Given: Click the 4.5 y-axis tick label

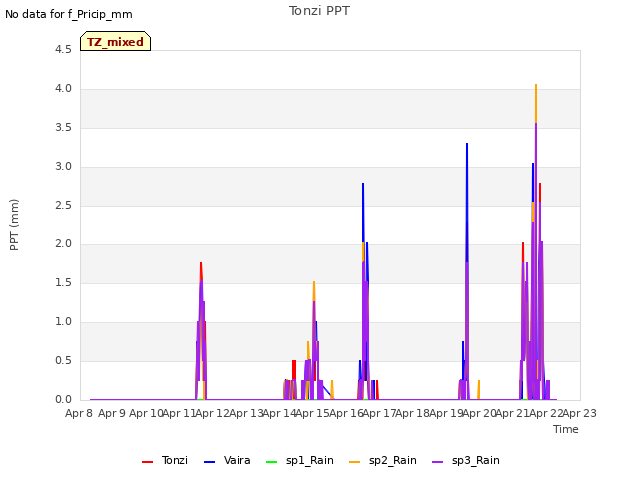Looking at the screenshot, I should [x=63, y=49].
